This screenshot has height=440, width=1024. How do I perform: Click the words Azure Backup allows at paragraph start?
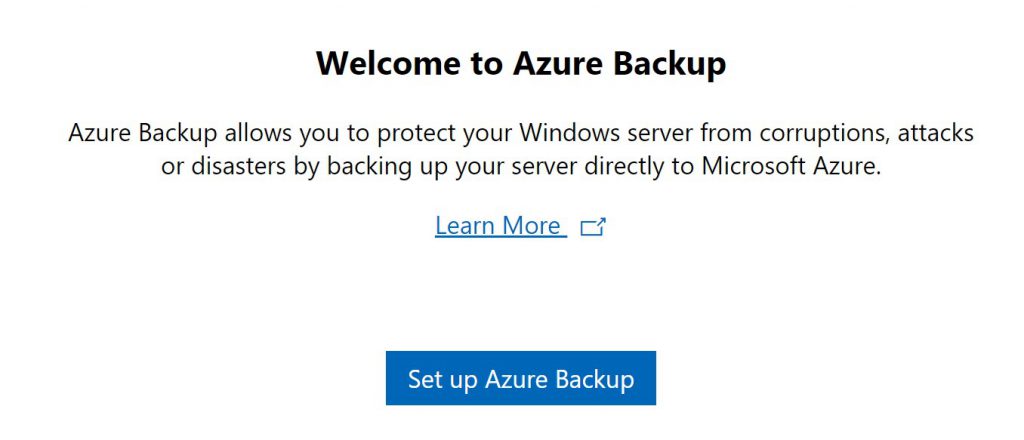[178, 133]
